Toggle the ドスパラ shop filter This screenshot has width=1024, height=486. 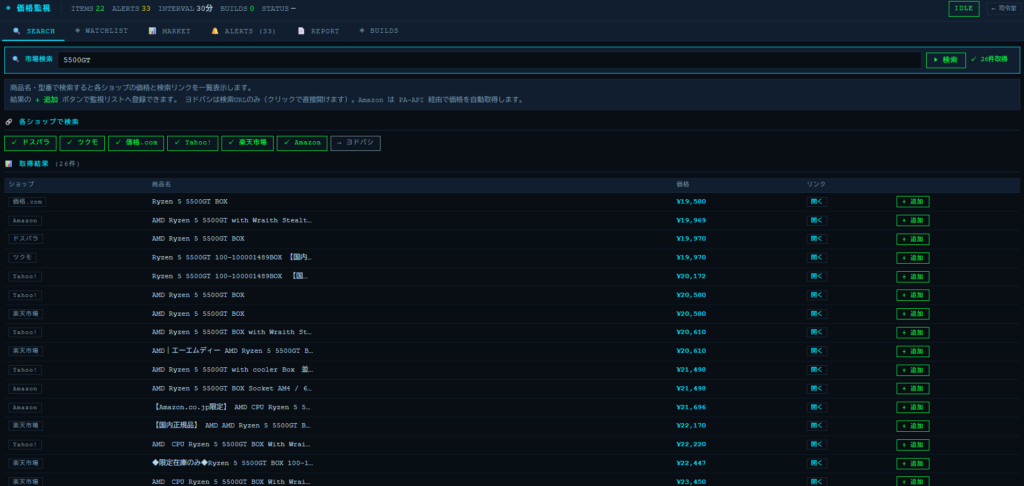pos(30,143)
